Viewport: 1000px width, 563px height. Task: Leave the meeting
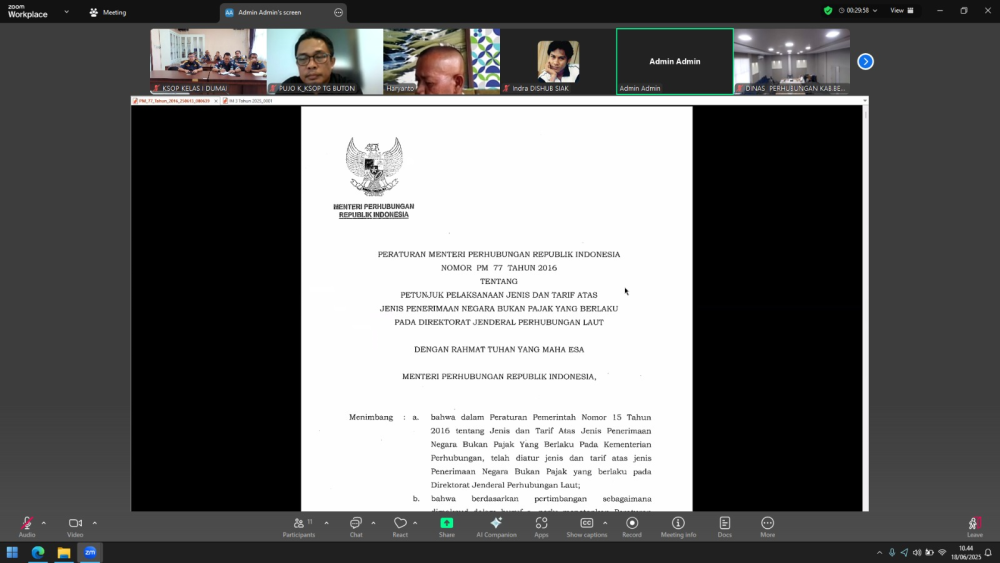tap(974, 527)
